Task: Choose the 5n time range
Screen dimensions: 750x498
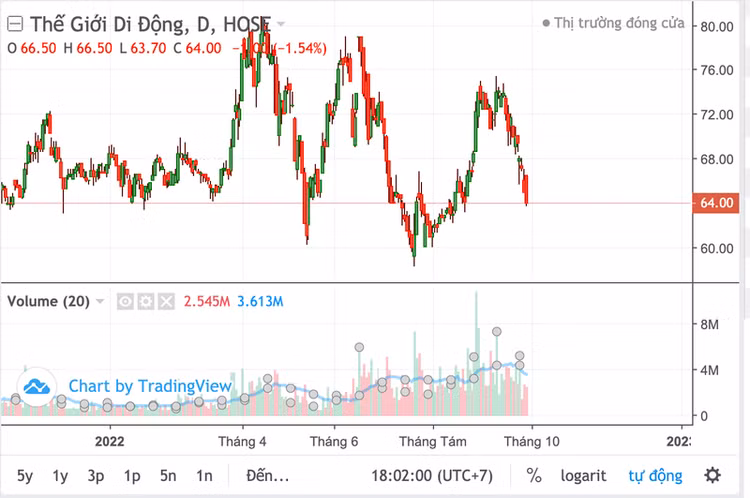Action: (168, 476)
